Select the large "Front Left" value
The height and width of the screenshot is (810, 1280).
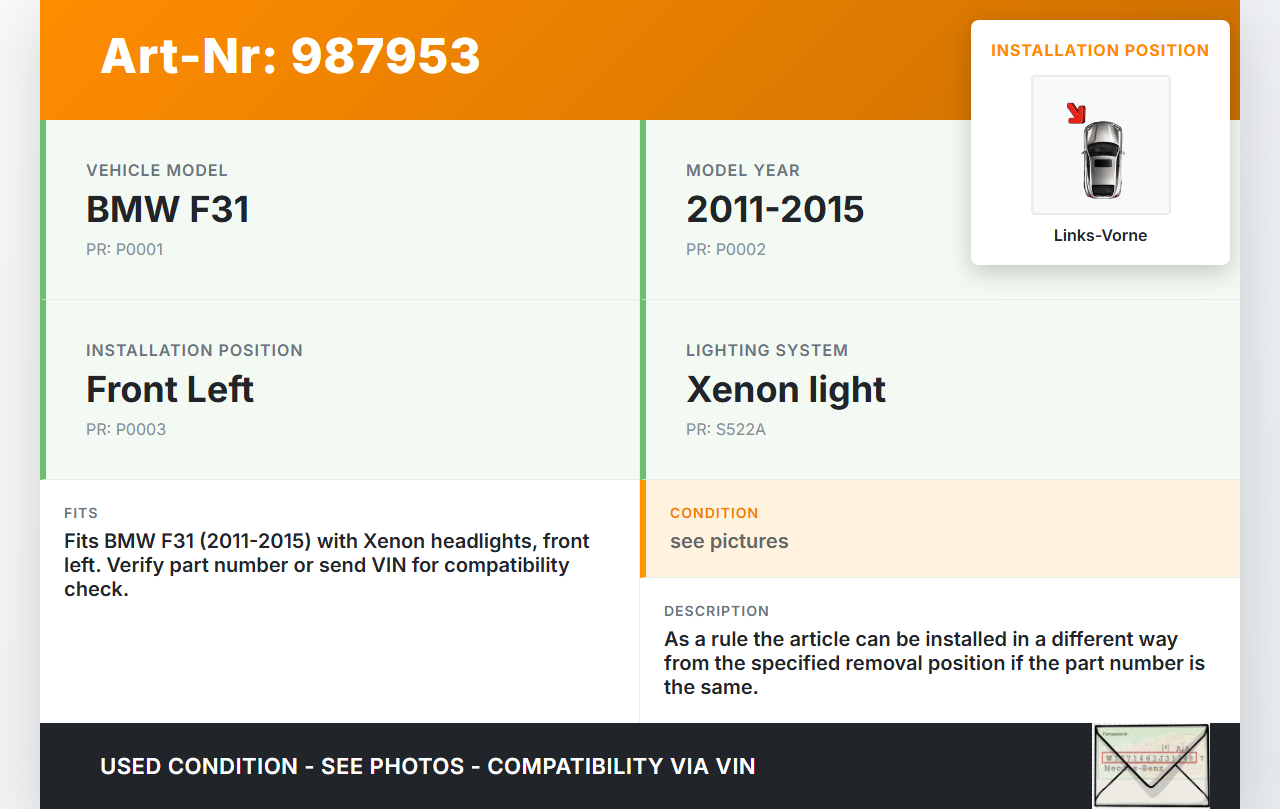[170, 390]
